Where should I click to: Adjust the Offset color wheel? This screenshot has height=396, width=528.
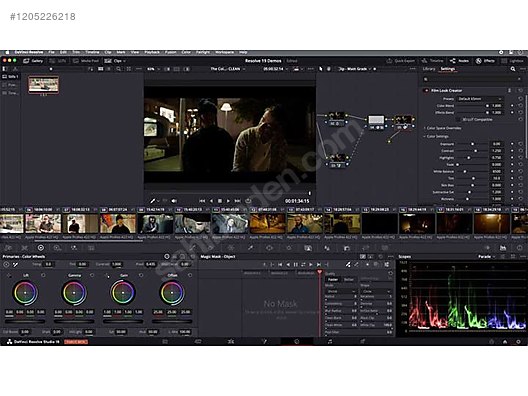(172, 293)
